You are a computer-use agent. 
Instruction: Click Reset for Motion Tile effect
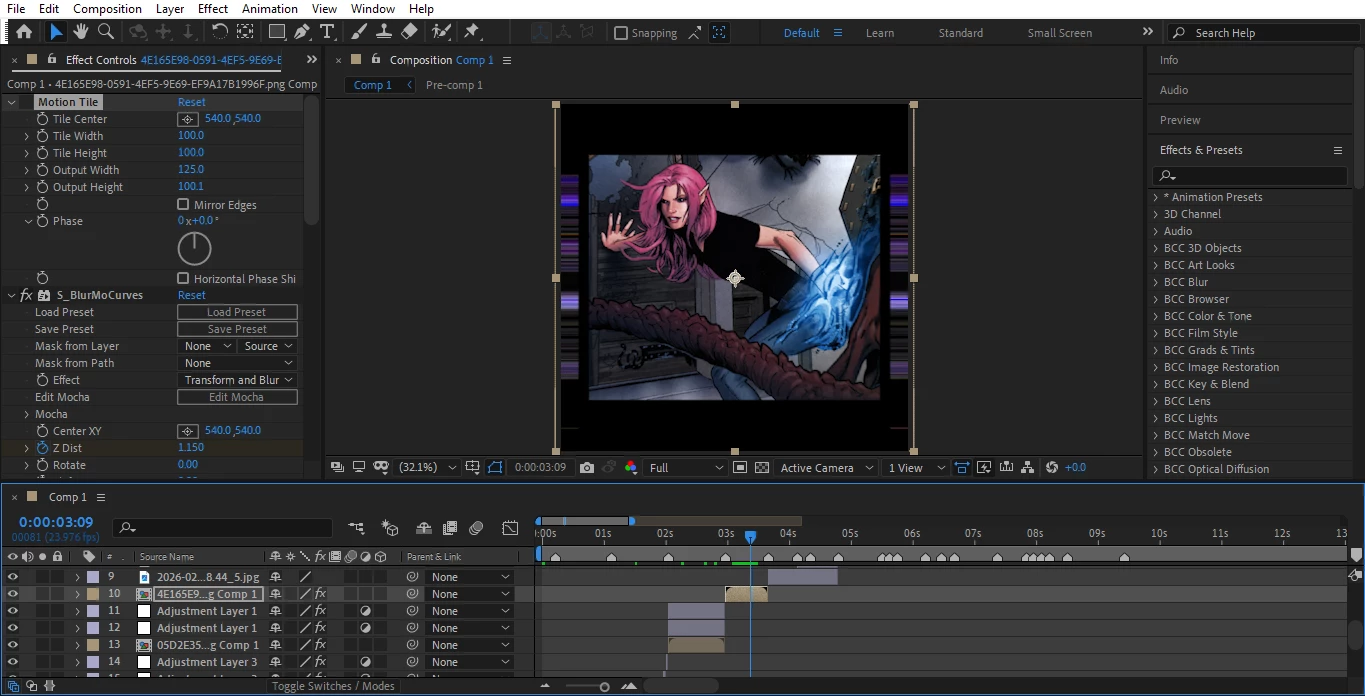click(x=192, y=102)
